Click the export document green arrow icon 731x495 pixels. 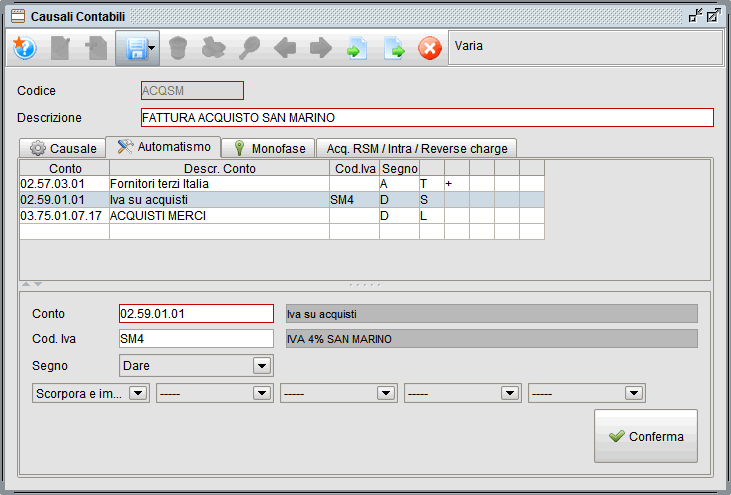coord(394,48)
